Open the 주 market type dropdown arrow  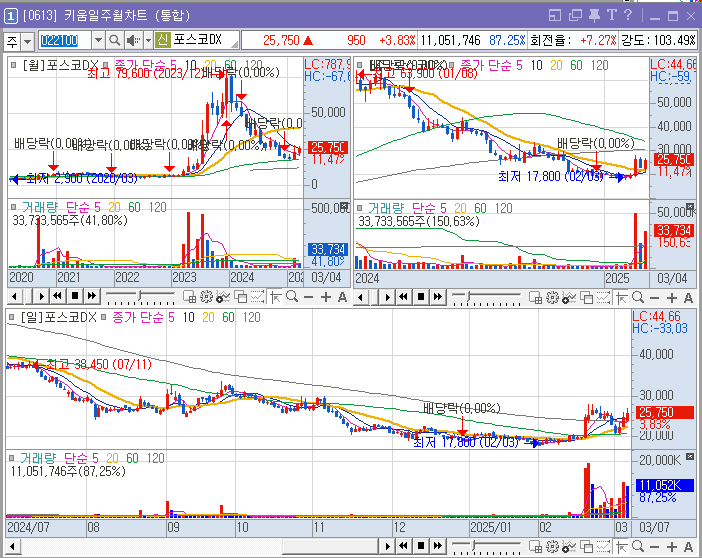point(28,42)
